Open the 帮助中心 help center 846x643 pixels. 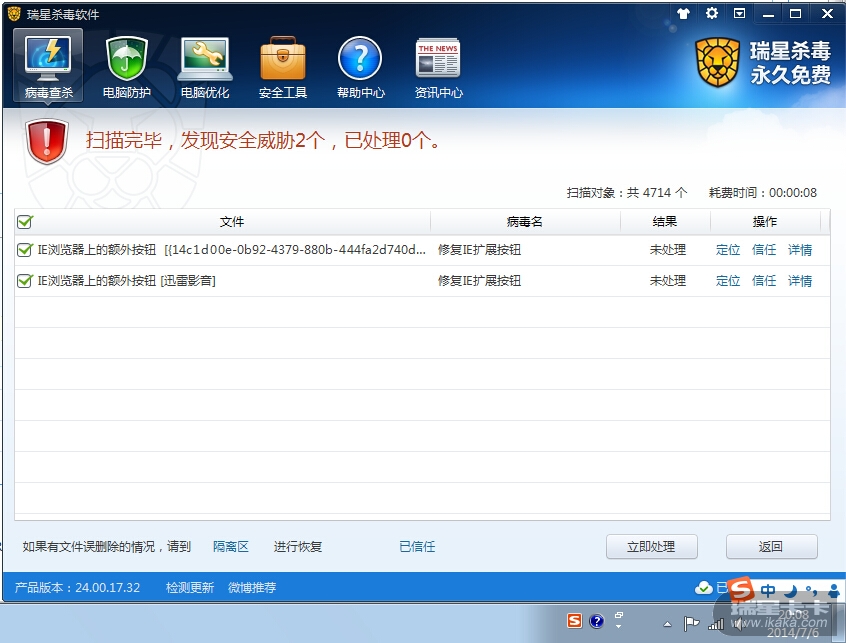point(360,66)
